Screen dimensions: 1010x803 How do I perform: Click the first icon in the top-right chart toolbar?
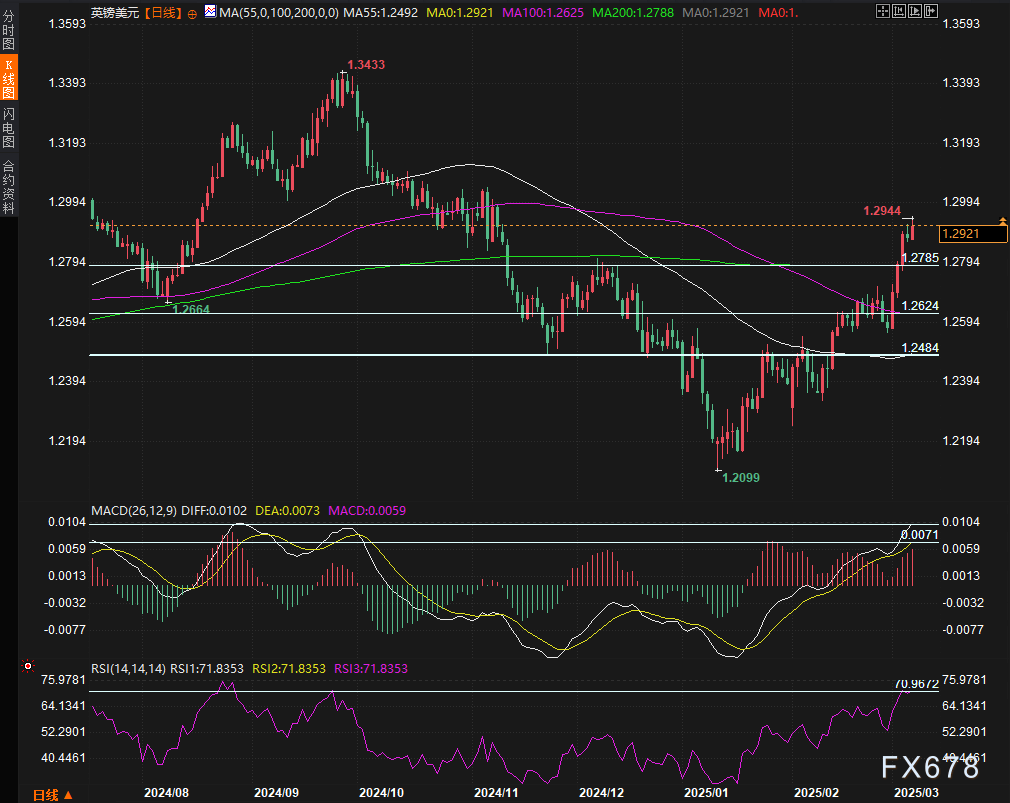pyautogui.click(x=881, y=12)
